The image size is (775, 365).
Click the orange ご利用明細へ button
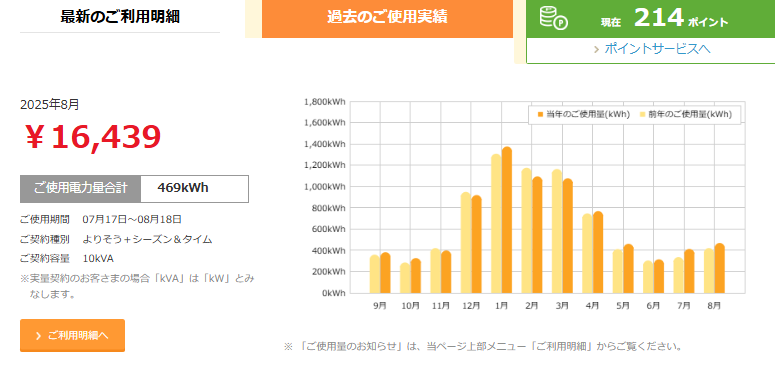click(73, 335)
